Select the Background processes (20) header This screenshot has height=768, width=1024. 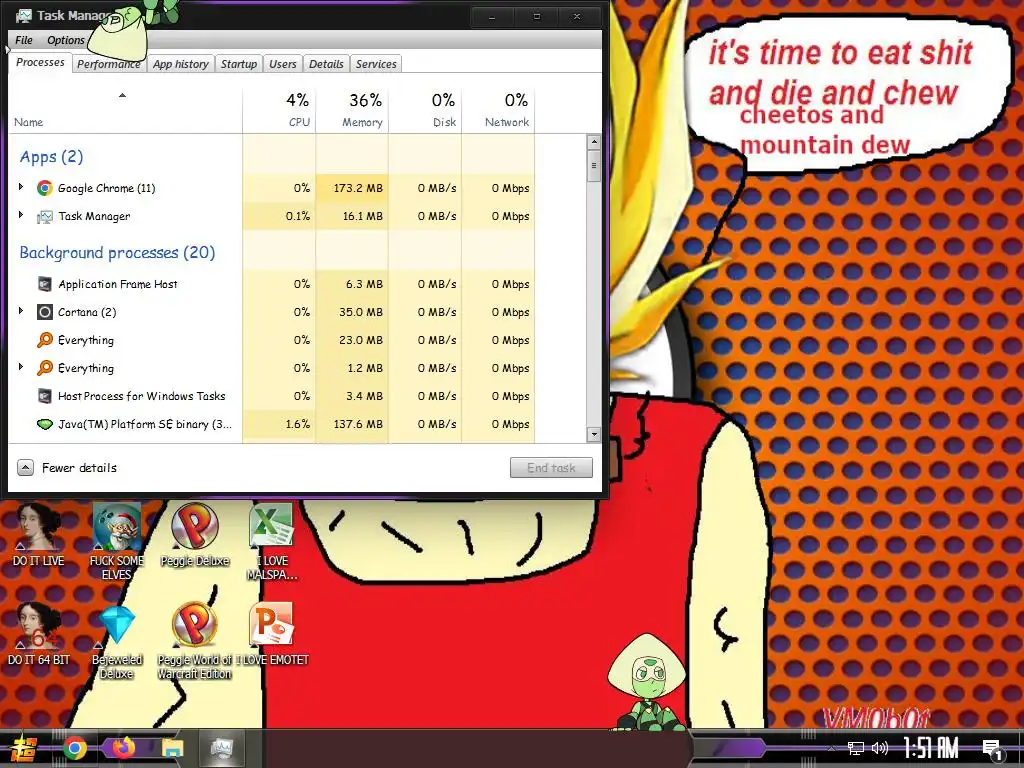[x=117, y=253]
